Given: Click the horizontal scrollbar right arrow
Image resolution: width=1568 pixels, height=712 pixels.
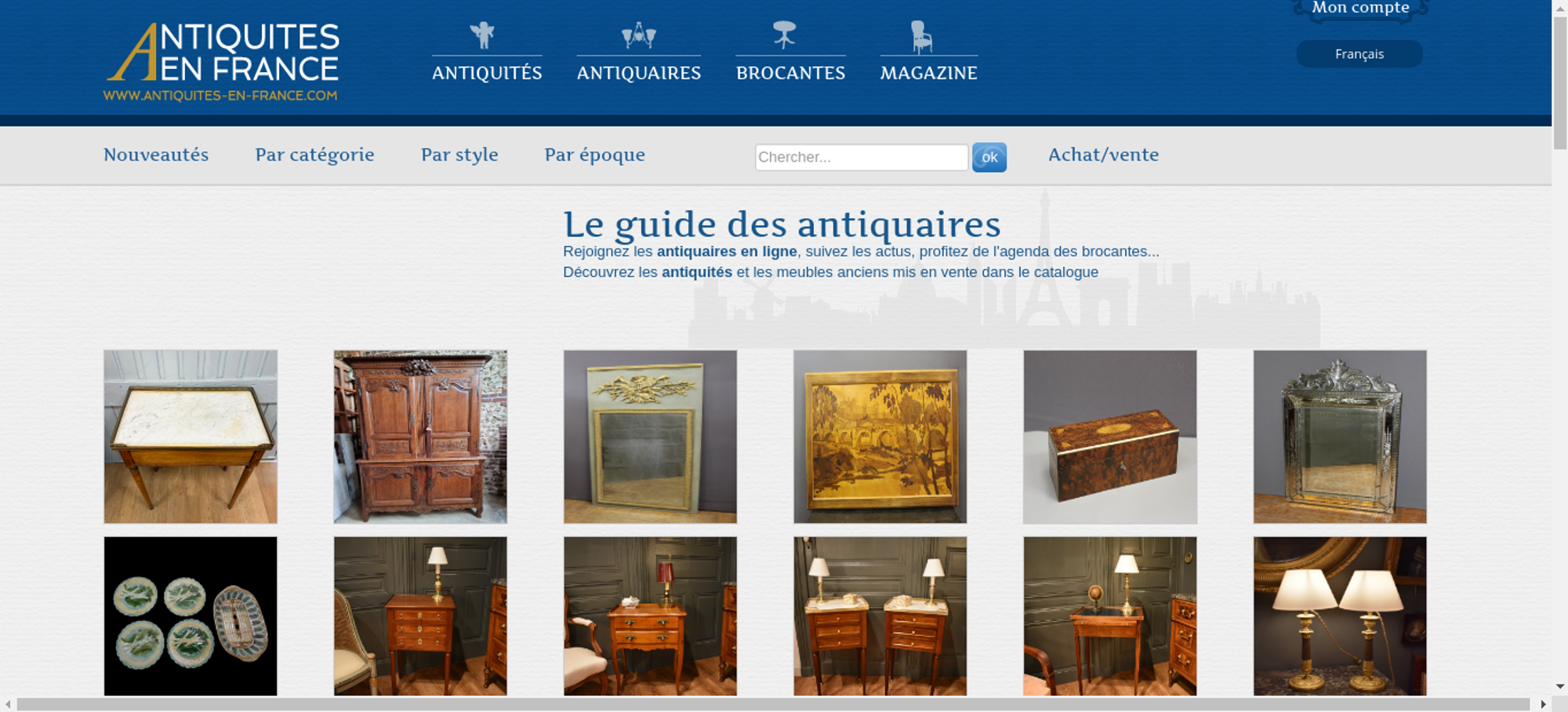Looking at the screenshot, I should (x=1543, y=704).
